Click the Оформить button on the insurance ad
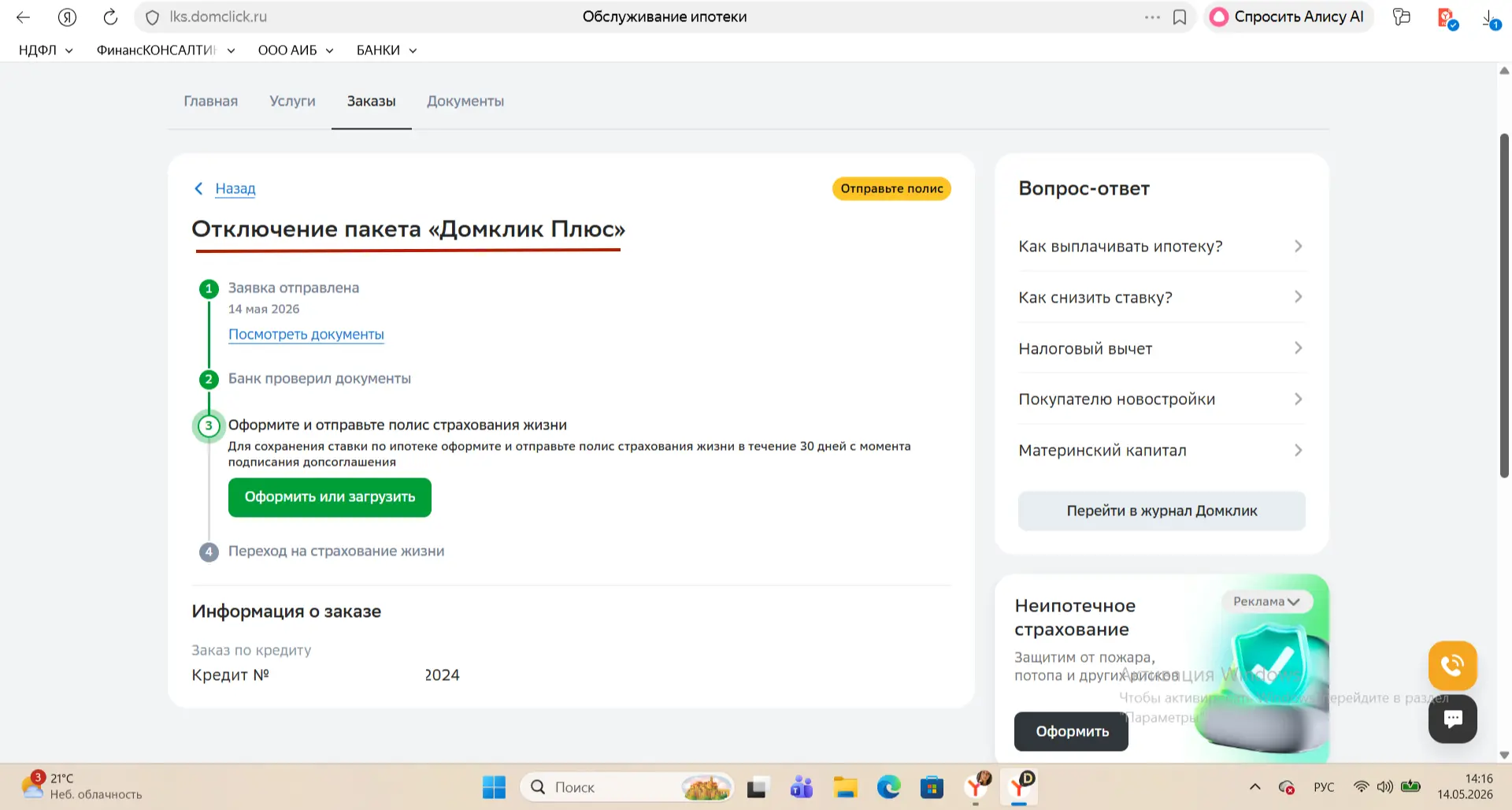Image resolution: width=1512 pixels, height=810 pixels. [1071, 731]
